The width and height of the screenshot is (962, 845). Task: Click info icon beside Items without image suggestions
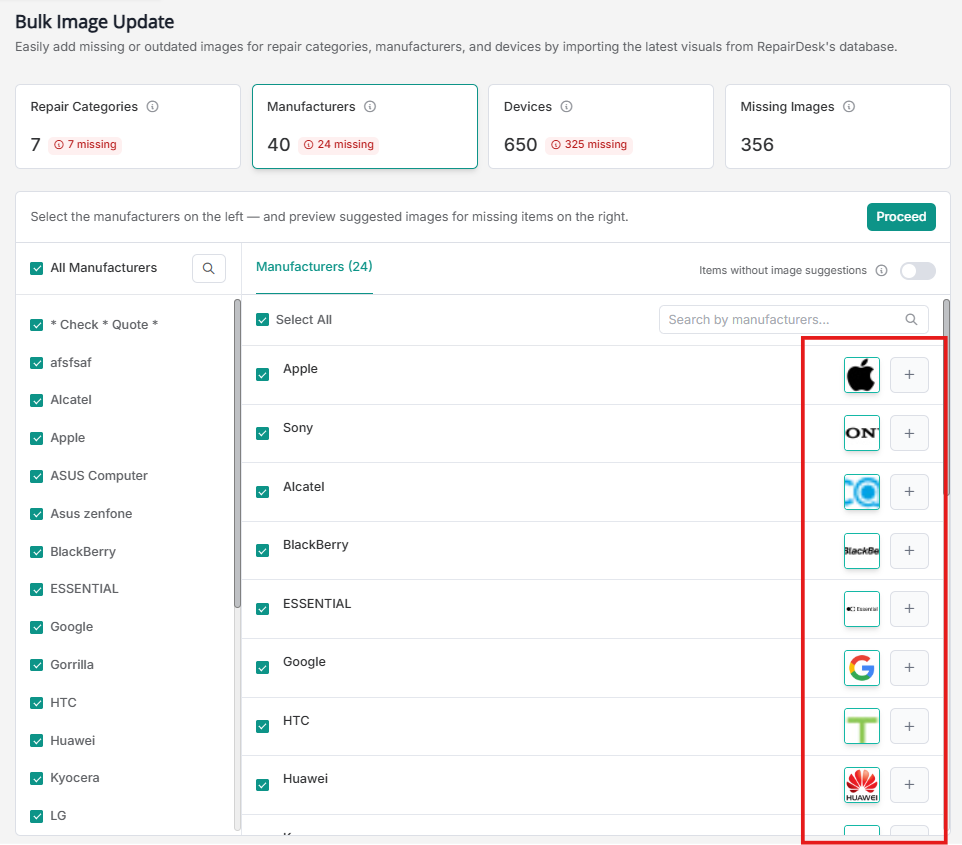(881, 271)
